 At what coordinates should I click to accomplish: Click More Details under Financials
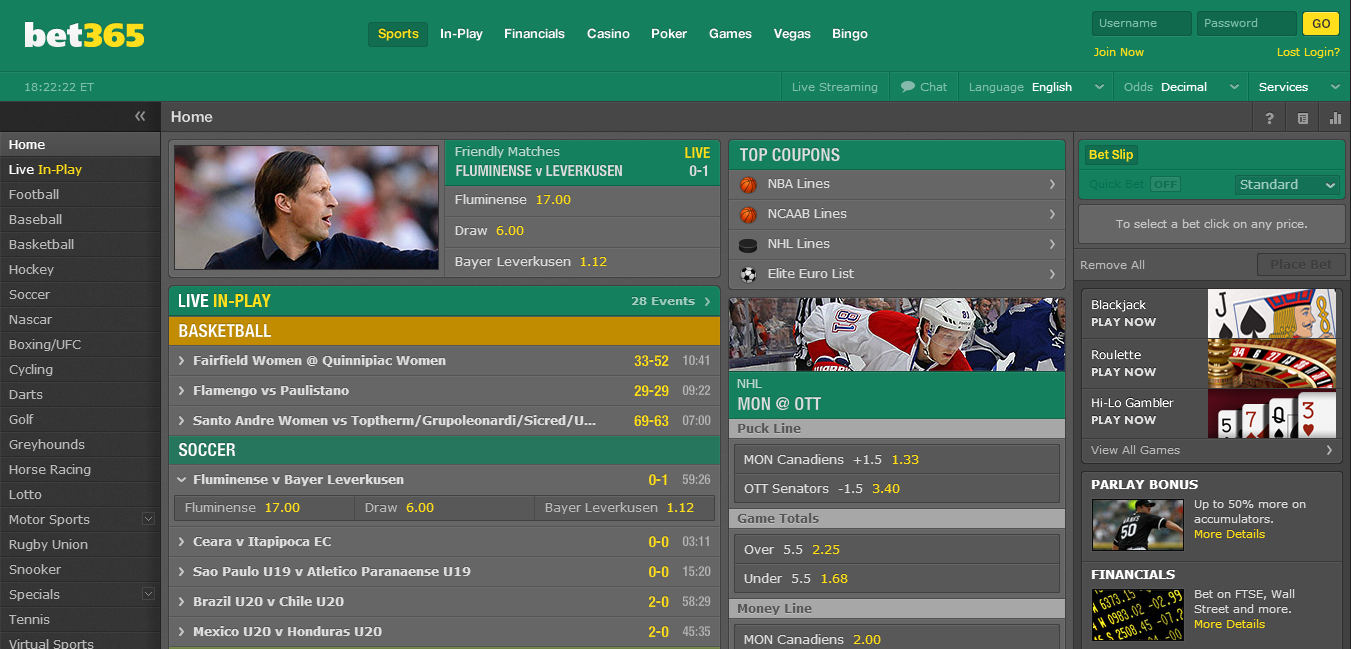coord(1229,624)
